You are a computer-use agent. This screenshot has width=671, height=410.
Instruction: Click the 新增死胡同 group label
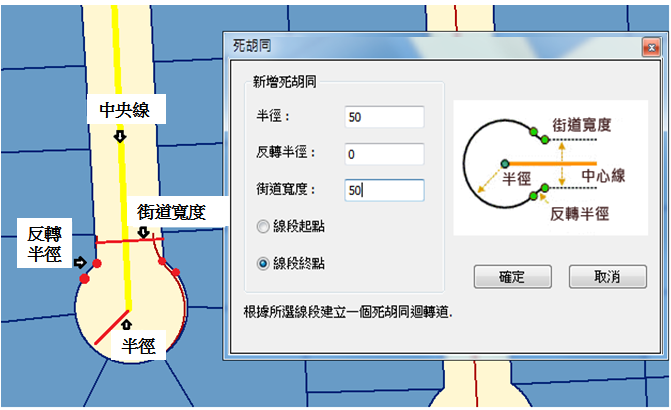[284, 81]
